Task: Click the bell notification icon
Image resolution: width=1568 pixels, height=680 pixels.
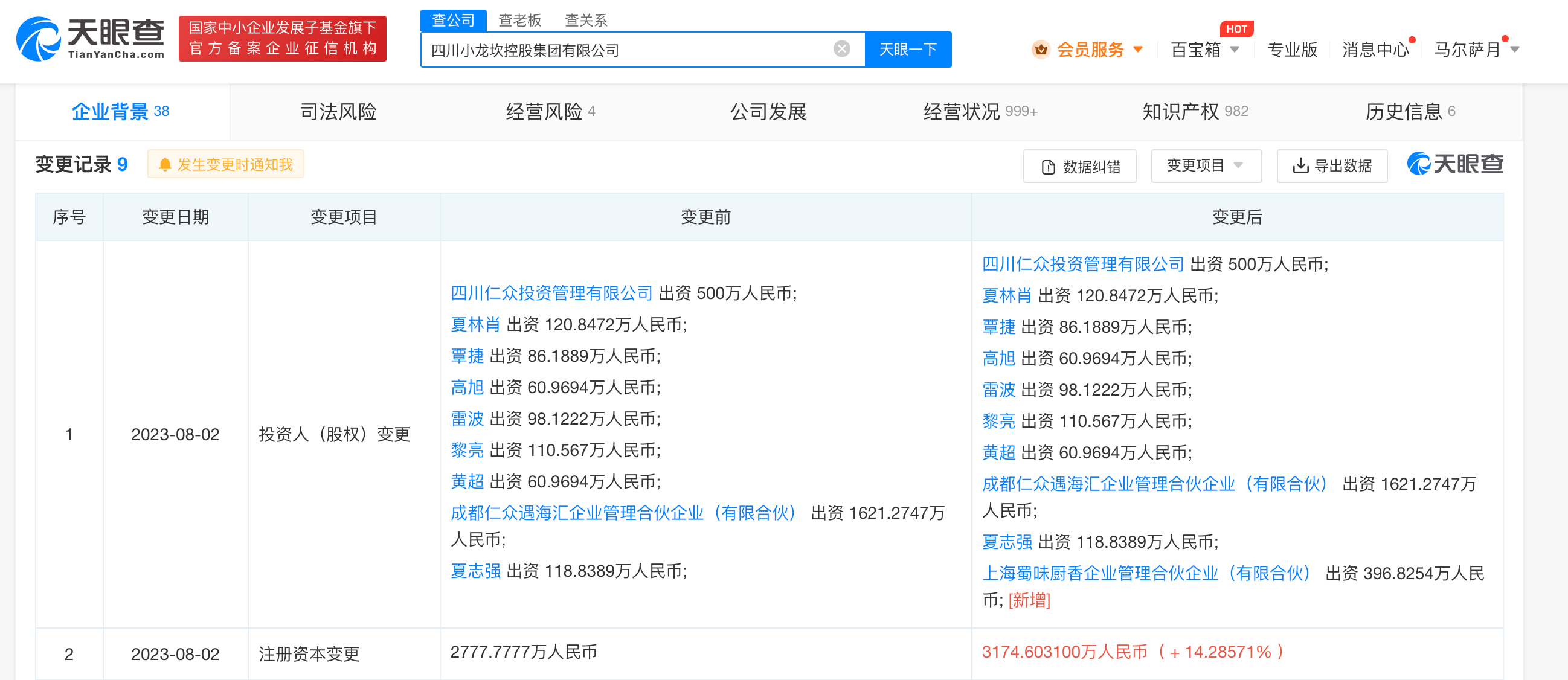Action: (164, 165)
